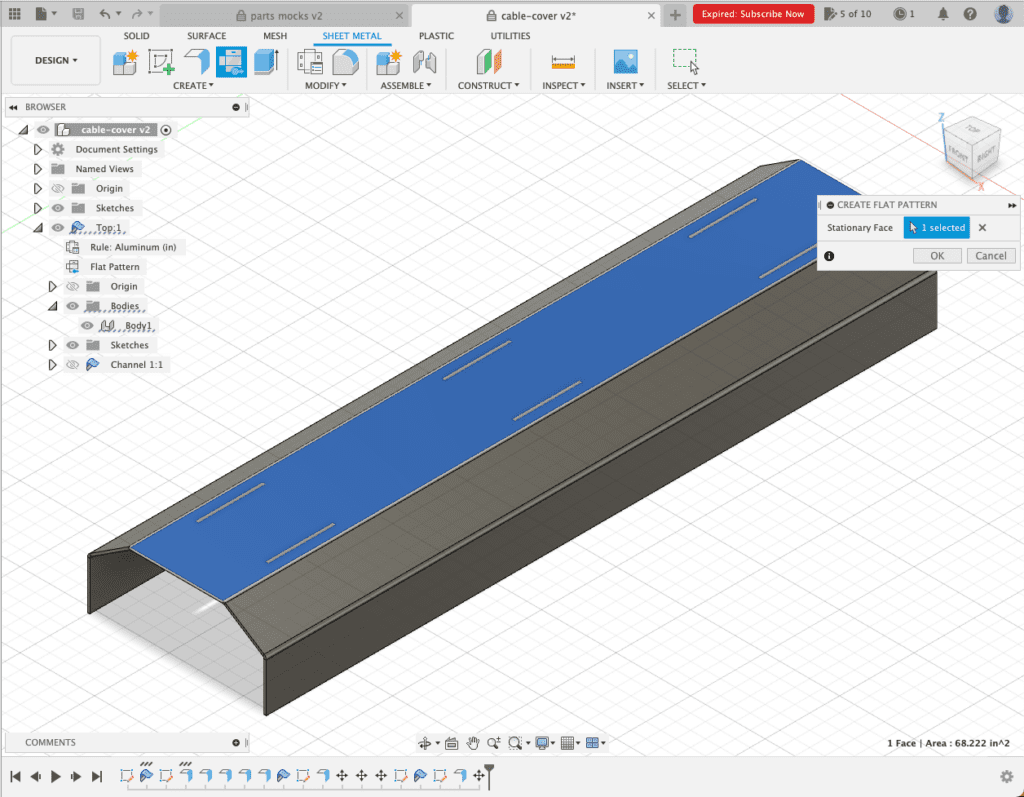Image resolution: width=1024 pixels, height=797 pixels.
Task: Select the Unfold tool in Modify panel
Action: click(346, 62)
